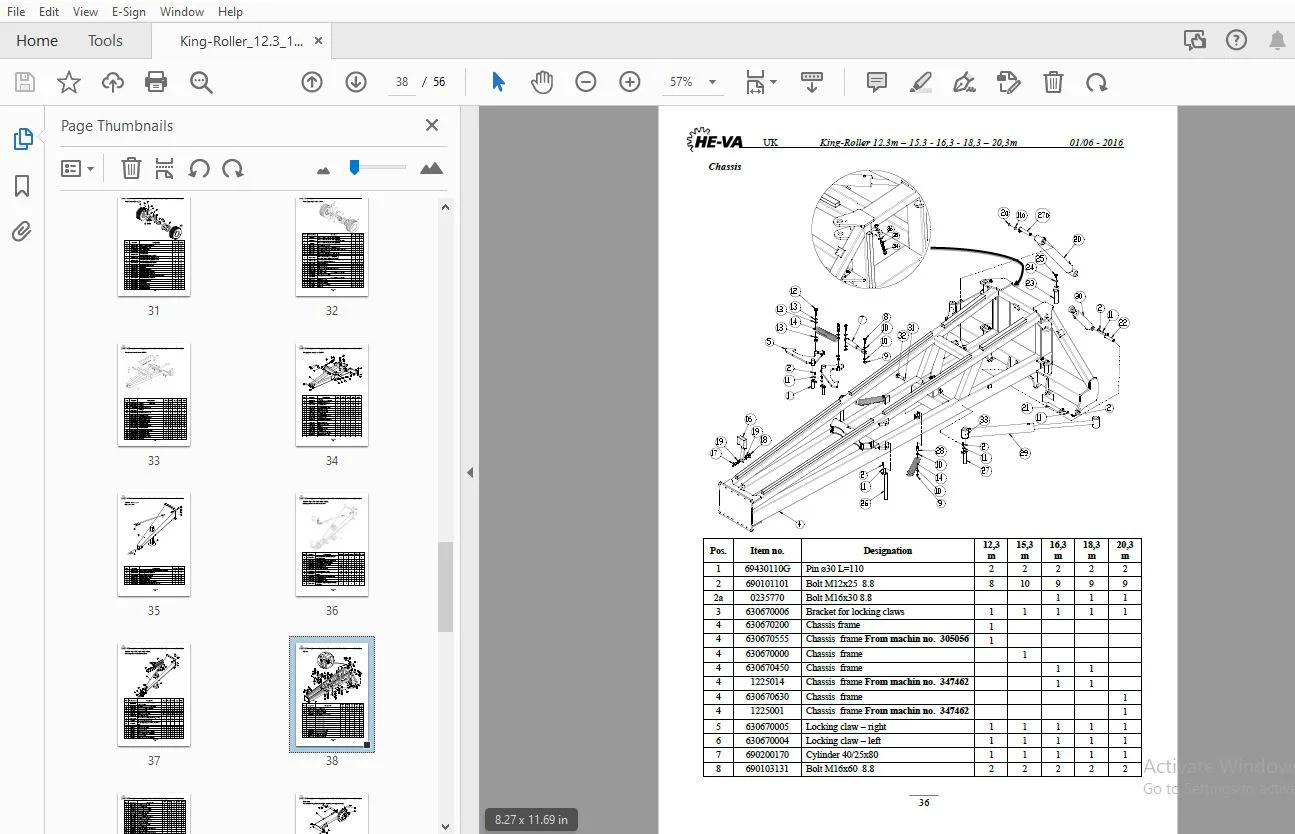This screenshot has width=1295, height=834.
Task: Enlarge thumbnail size large mountain icon
Action: coord(432,168)
